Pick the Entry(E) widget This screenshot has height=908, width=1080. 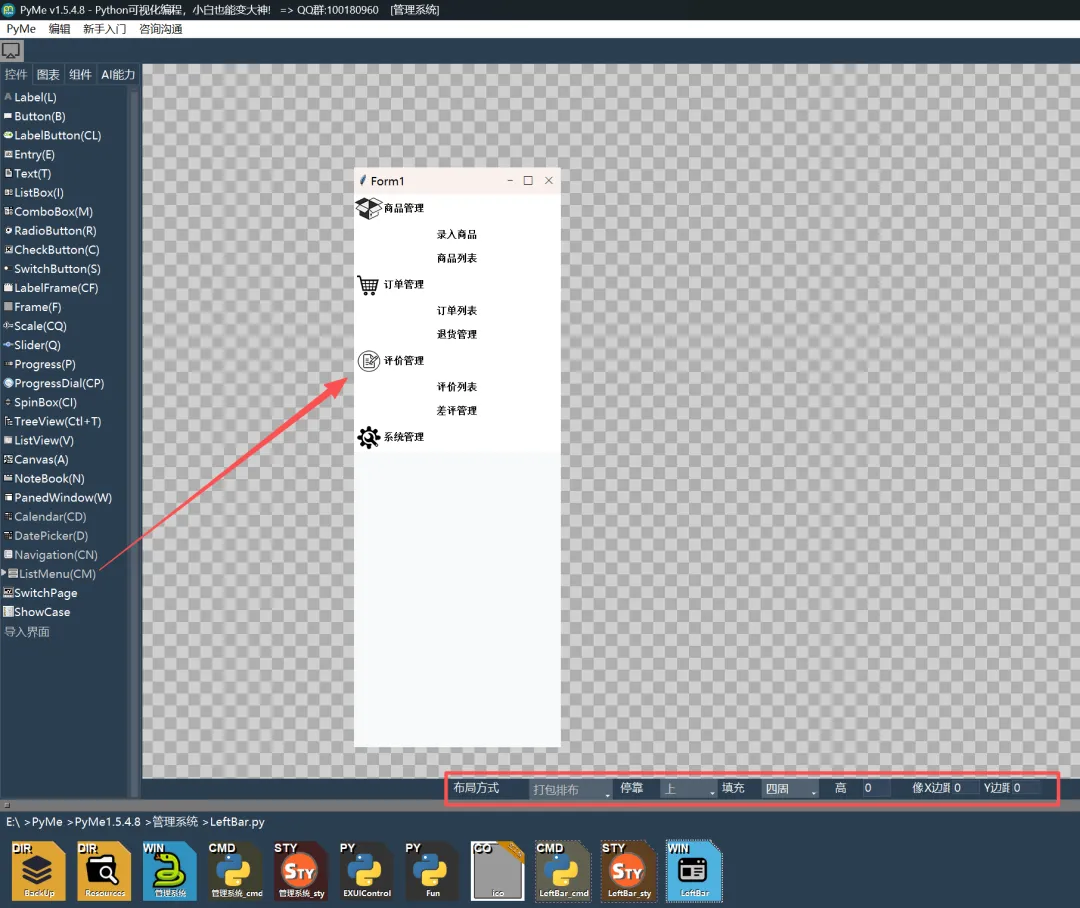[29, 154]
